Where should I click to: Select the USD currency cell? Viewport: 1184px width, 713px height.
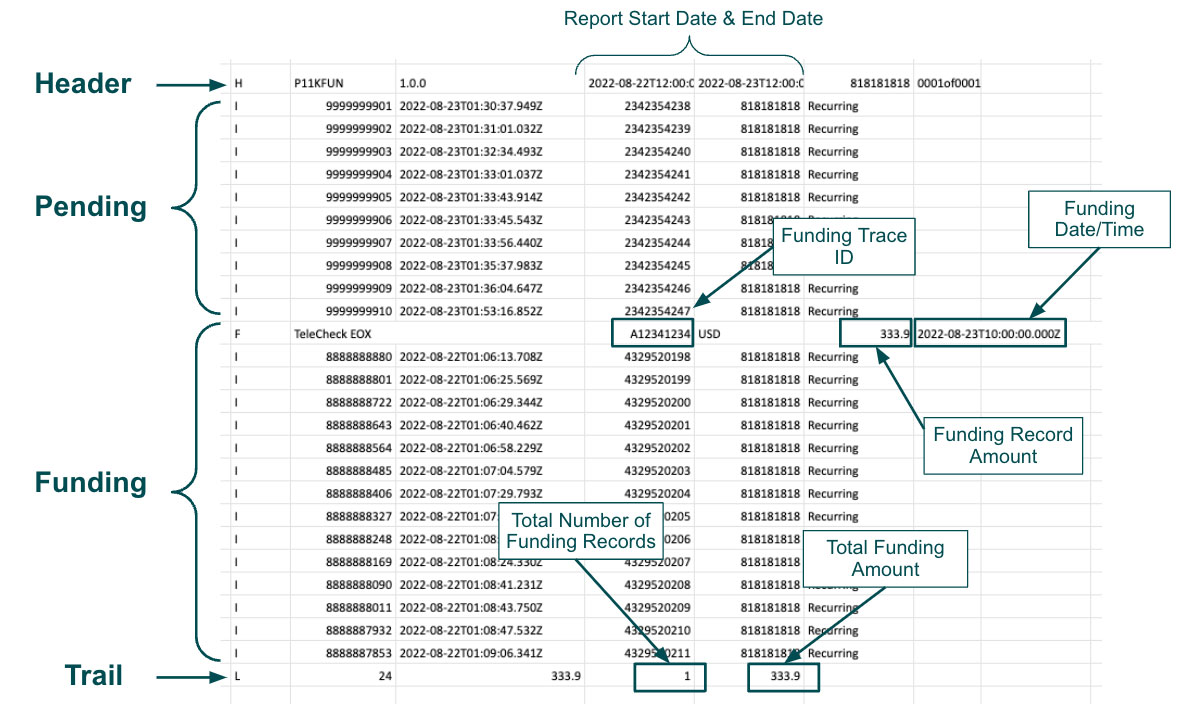point(709,334)
